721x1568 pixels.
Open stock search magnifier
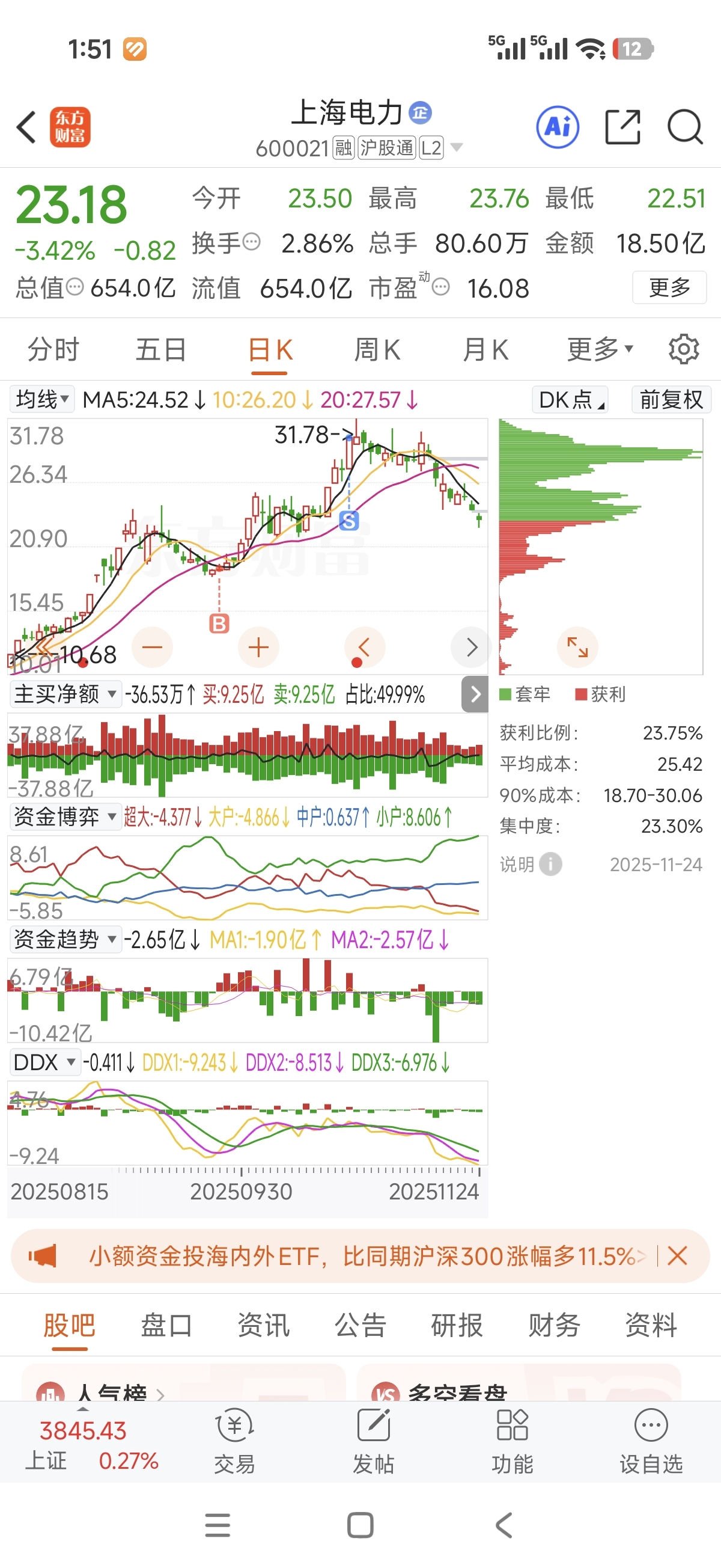685,127
